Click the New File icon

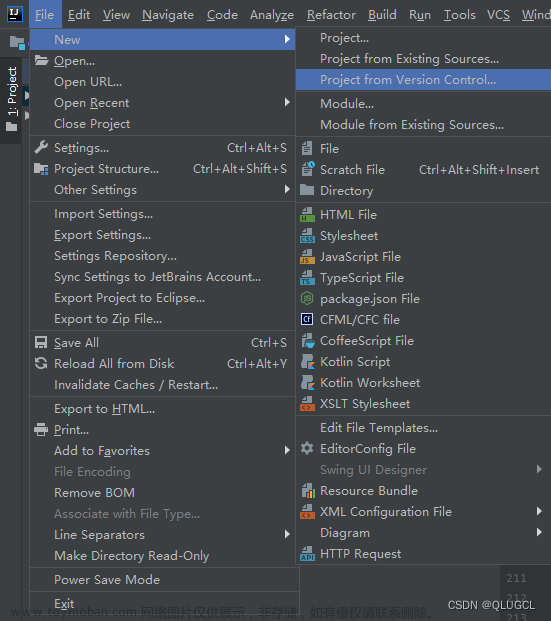(x=307, y=149)
